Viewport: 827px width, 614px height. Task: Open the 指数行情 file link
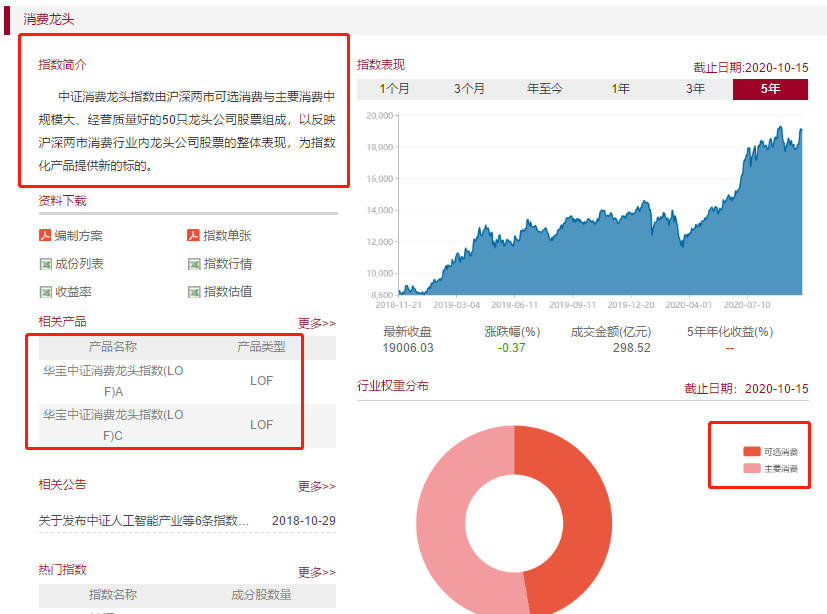click(228, 264)
